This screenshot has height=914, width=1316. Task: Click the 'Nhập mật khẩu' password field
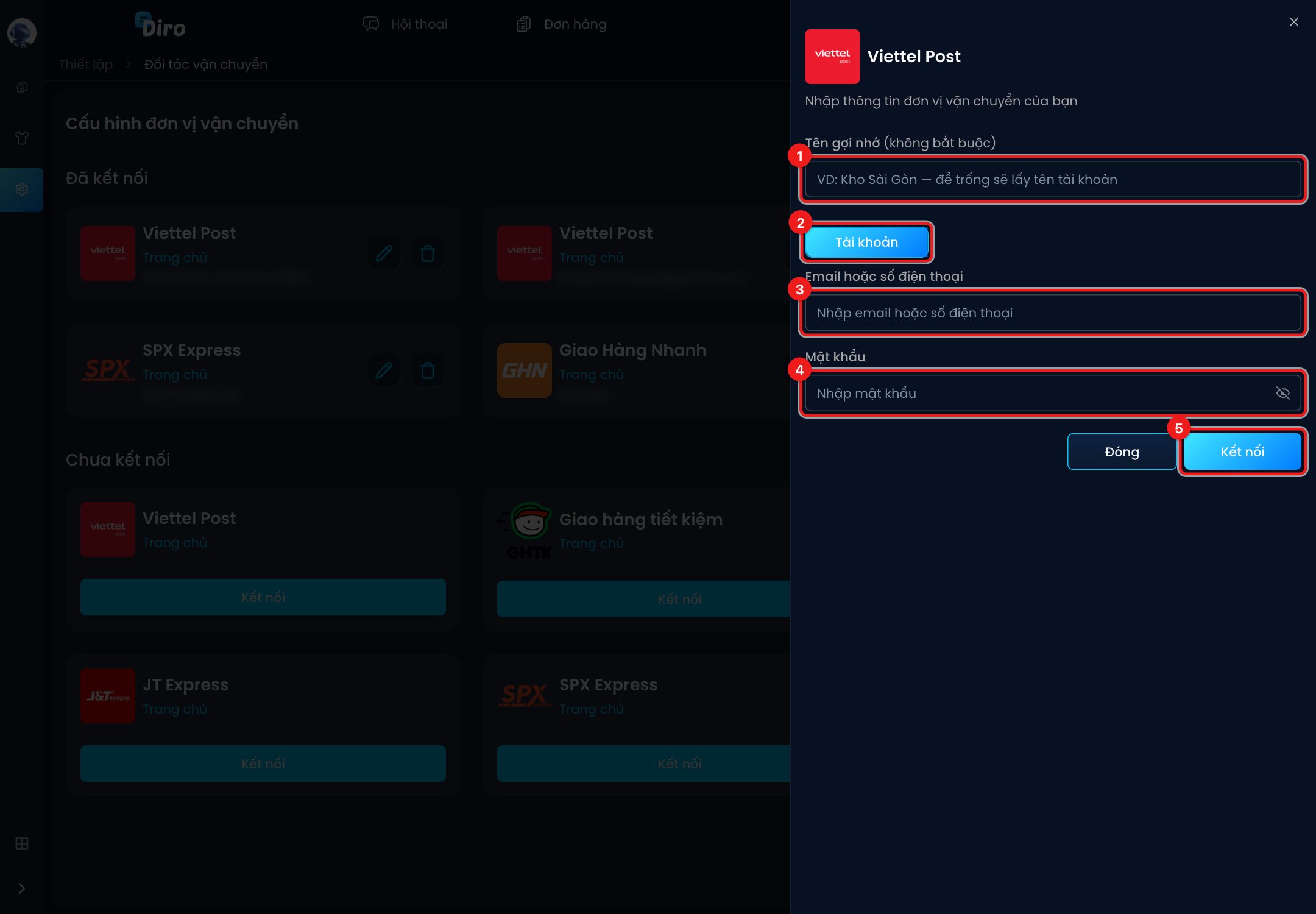click(x=1053, y=393)
